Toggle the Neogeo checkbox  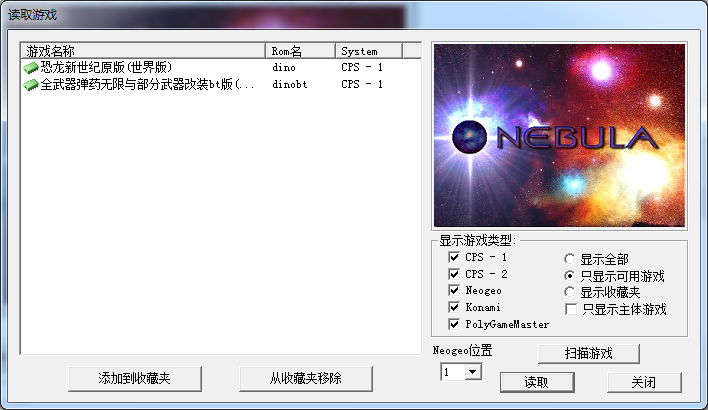coord(454,290)
